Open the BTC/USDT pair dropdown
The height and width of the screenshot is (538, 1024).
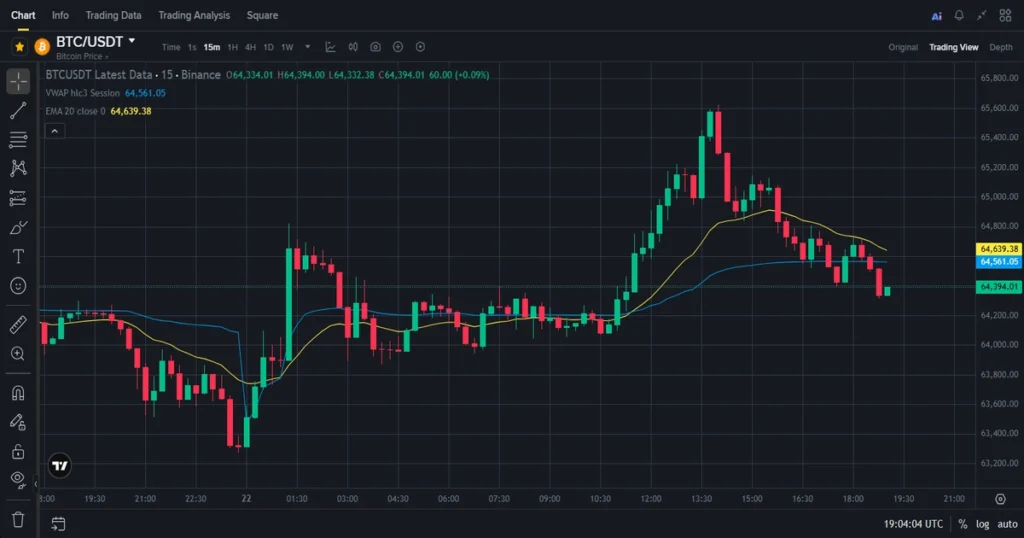tap(132, 41)
